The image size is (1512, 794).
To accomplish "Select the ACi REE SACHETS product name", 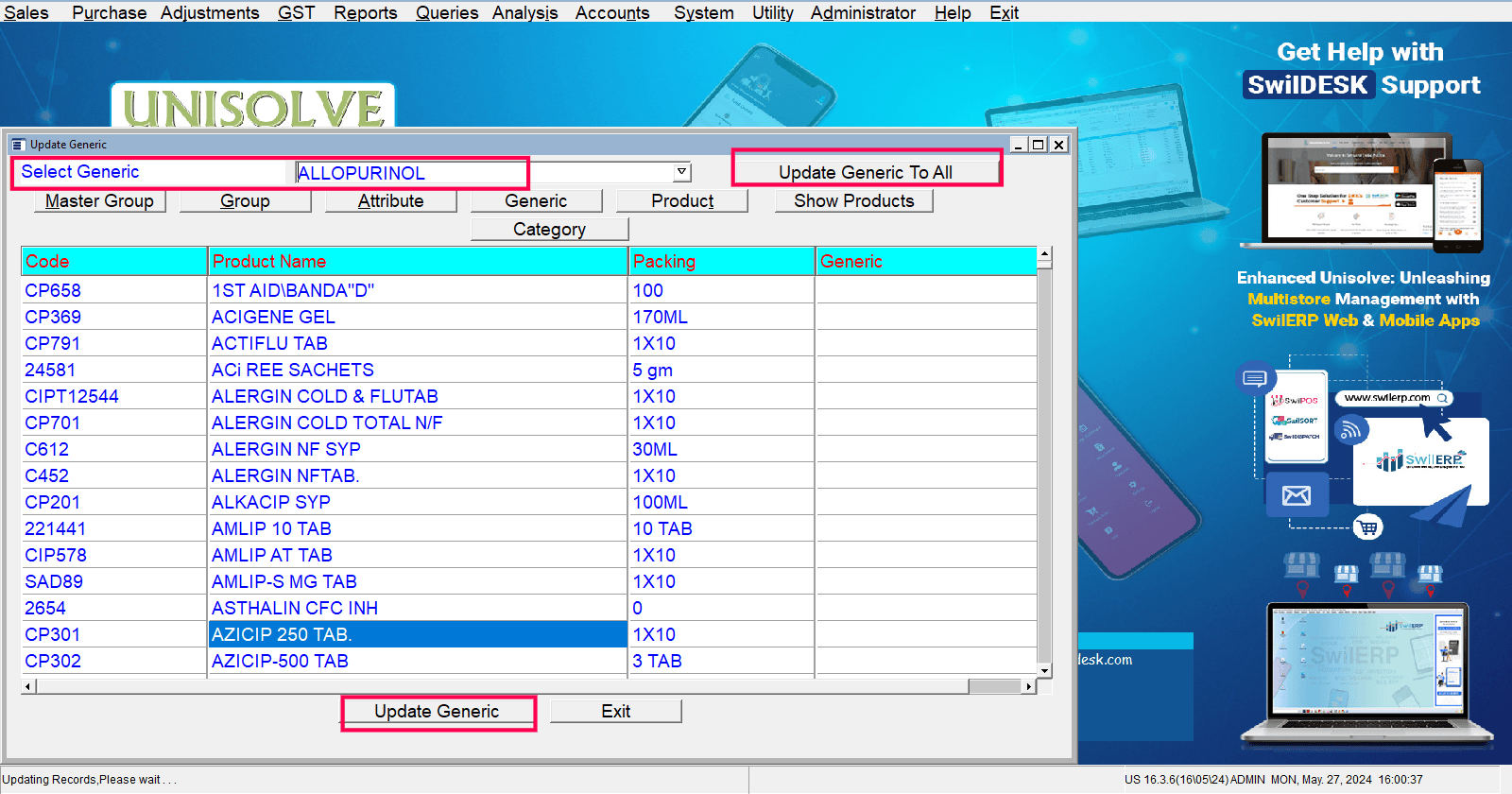I will pos(293,370).
